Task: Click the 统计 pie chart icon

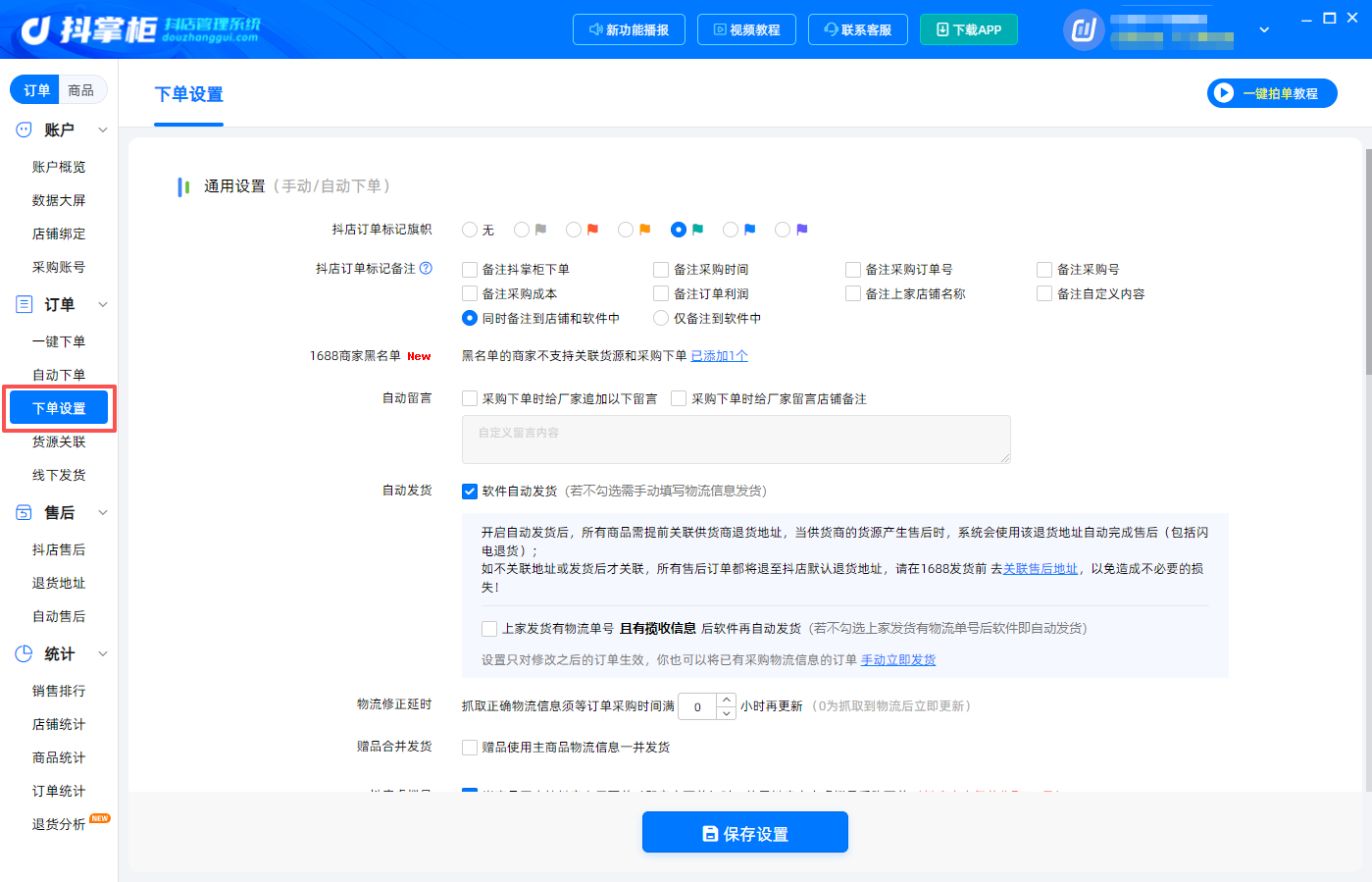Action: [24, 653]
